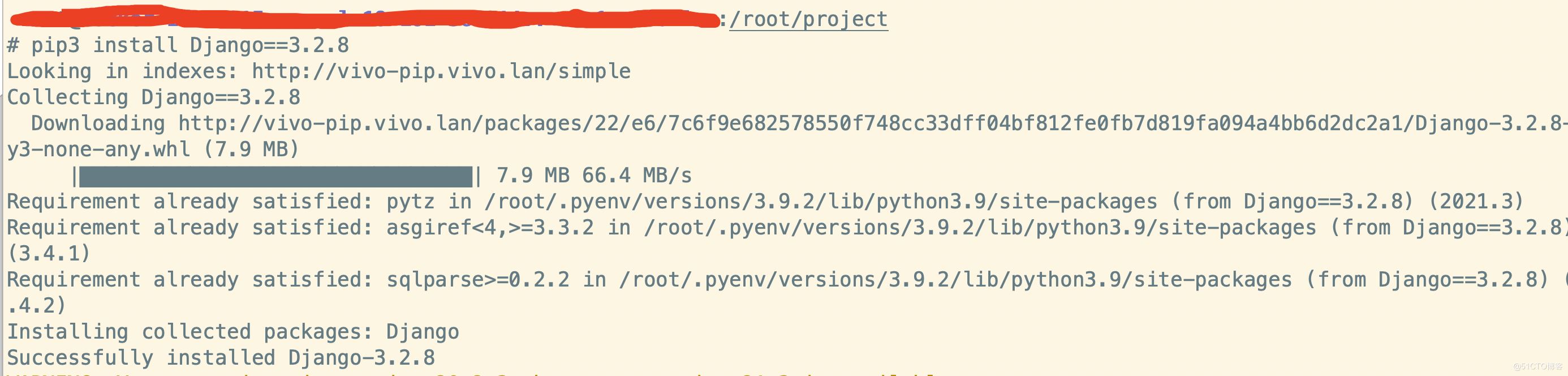
Task: Click the asgiref version (3.4.1)
Action: [49, 254]
